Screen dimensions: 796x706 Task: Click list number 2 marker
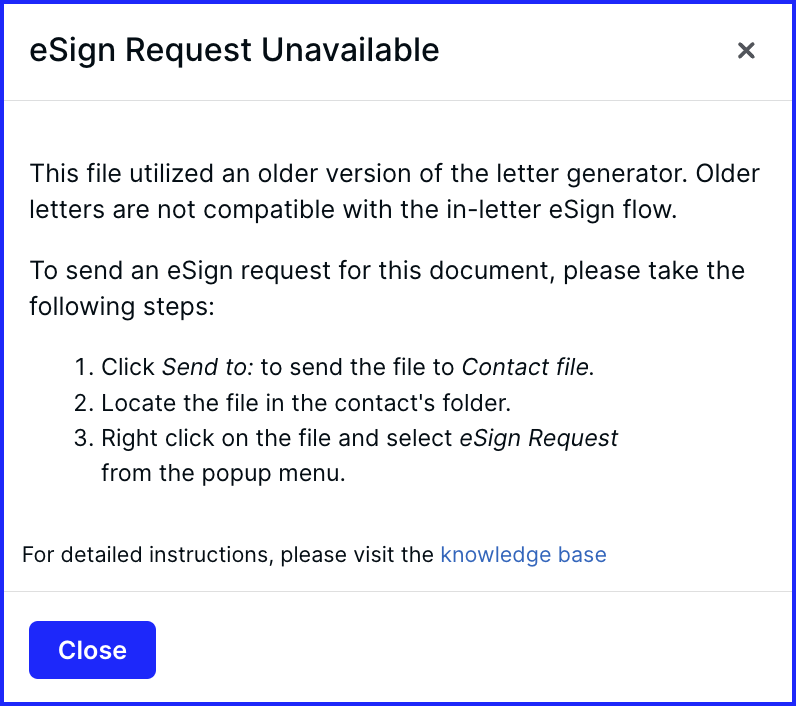(84, 402)
